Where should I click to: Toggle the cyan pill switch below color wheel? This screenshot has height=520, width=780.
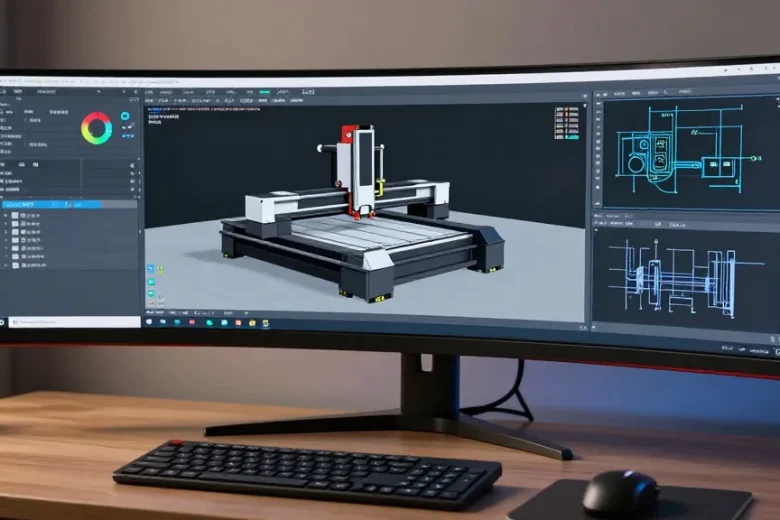[128, 136]
